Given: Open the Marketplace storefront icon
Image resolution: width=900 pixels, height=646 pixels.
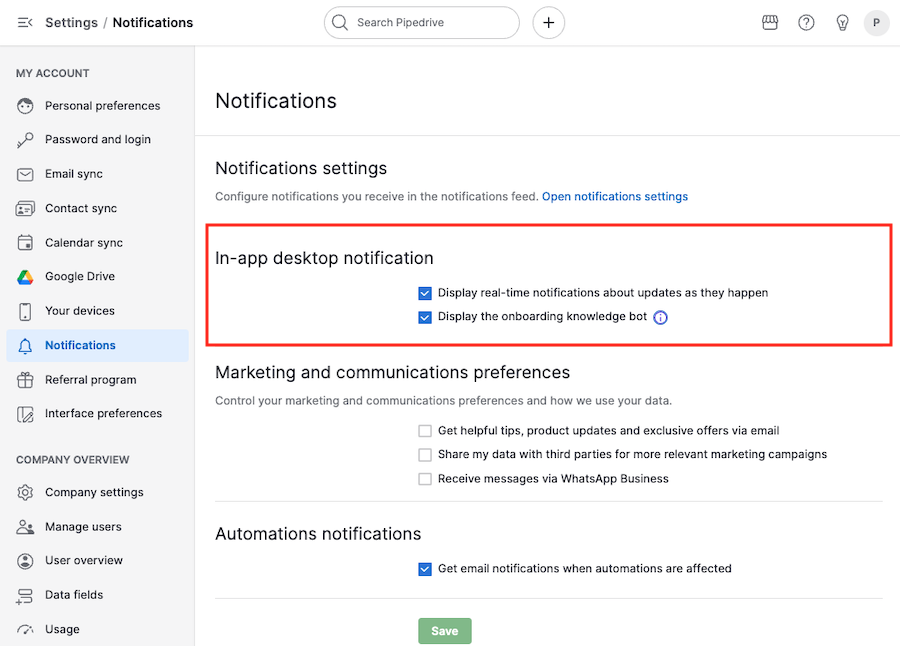Looking at the screenshot, I should [x=770, y=22].
